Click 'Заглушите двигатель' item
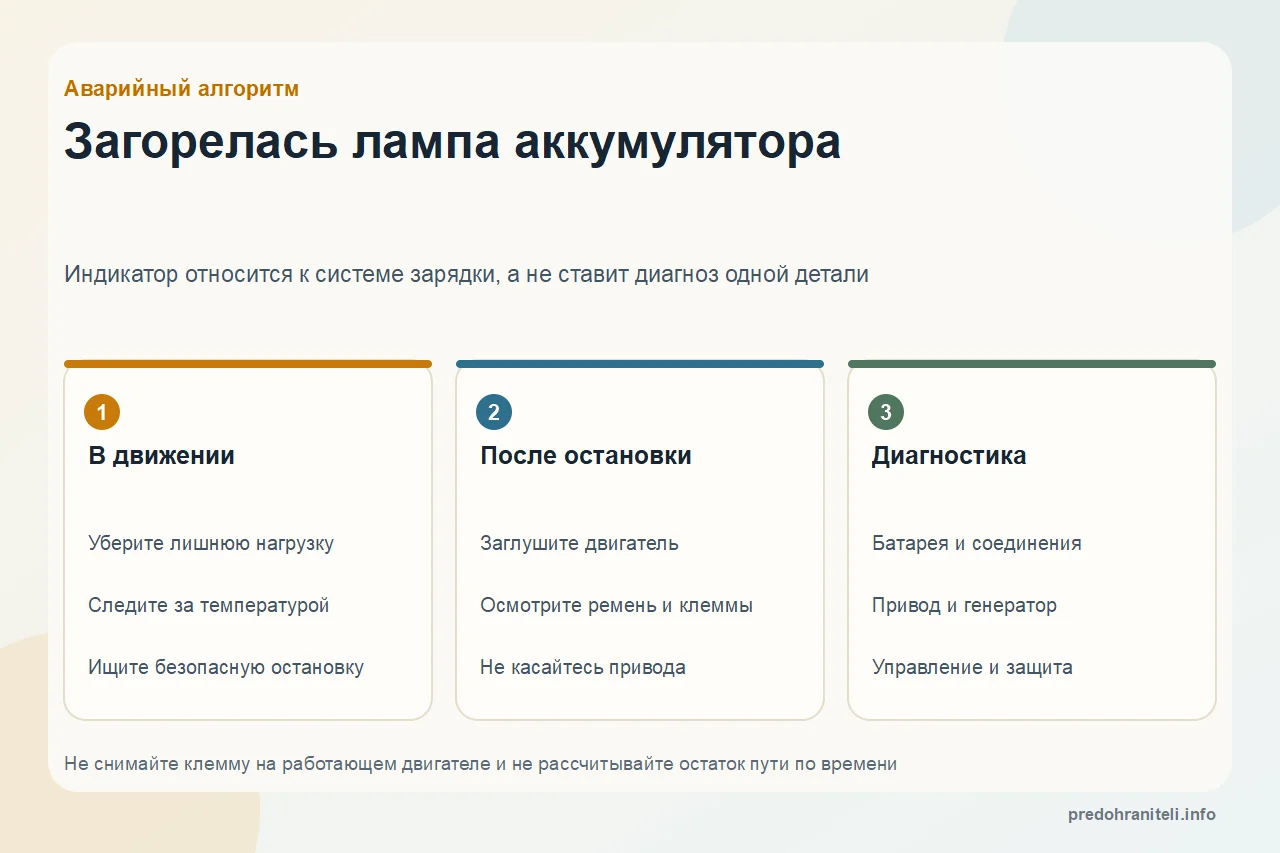This screenshot has width=1280, height=853. click(579, 544)
